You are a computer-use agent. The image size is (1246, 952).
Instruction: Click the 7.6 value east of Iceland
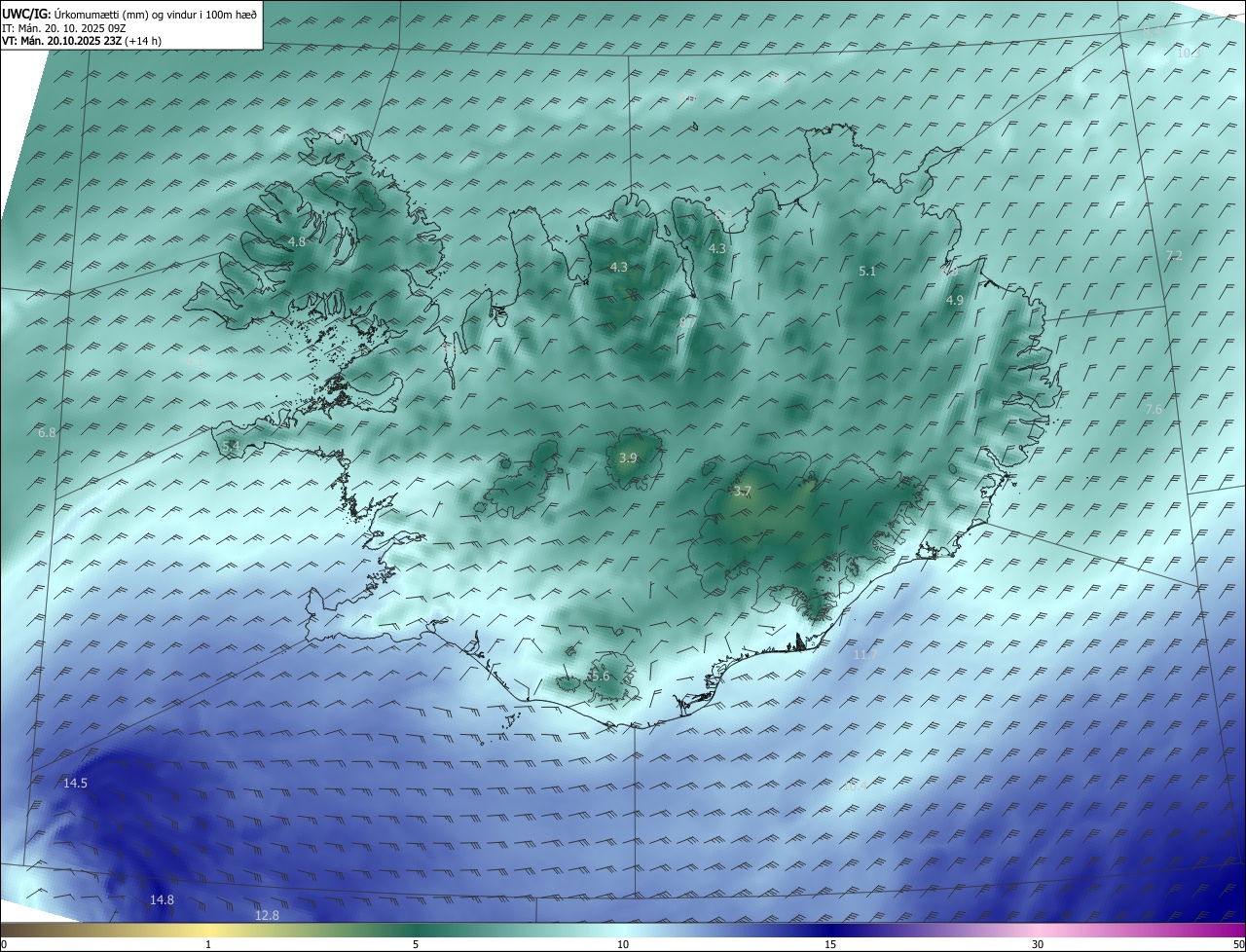1154,410
